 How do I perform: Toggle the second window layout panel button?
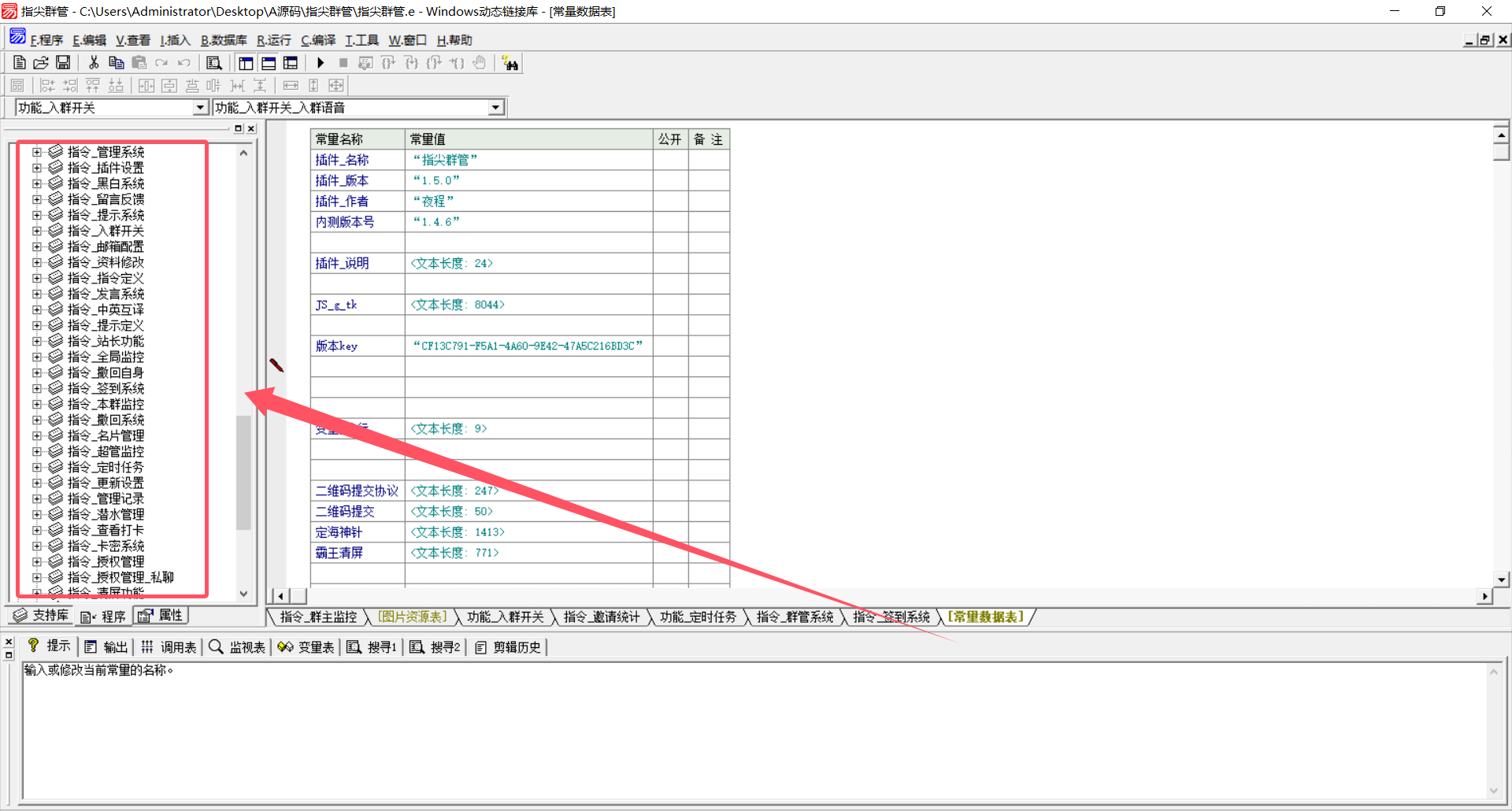coord(269,63)
